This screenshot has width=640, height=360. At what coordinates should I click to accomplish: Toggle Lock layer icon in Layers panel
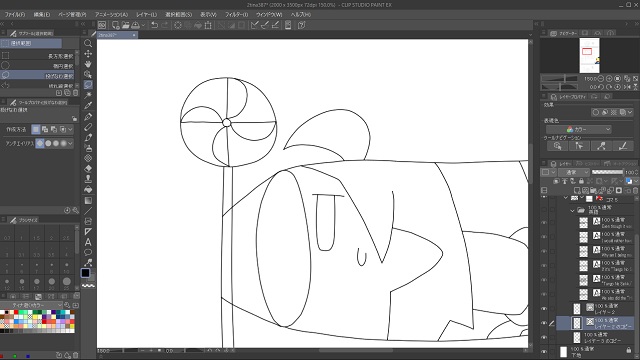(x=581, y=181)
